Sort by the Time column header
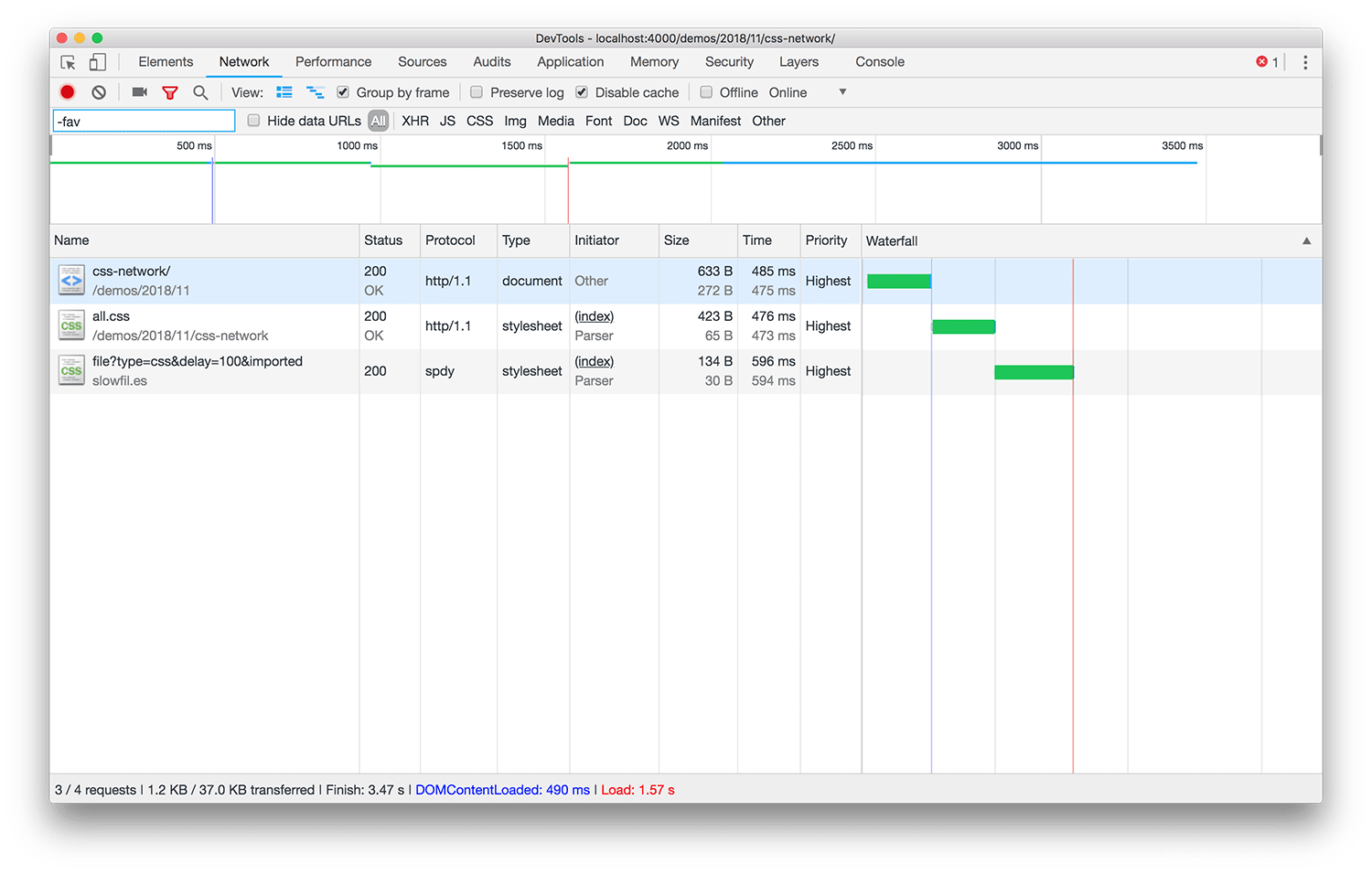The width and height of the screenshot is (1372, 874). (768, 240)
